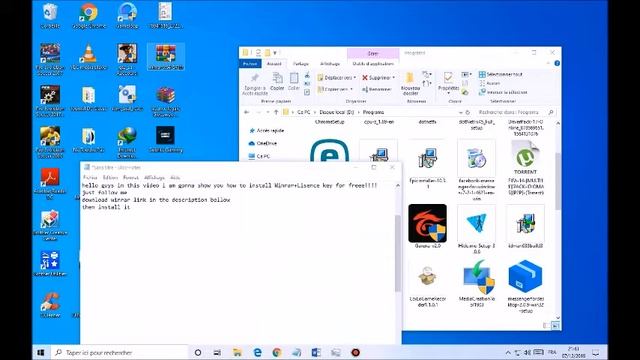Click Disque local (D:) breadcrumb
640x360 pixels.
(337, 112)
